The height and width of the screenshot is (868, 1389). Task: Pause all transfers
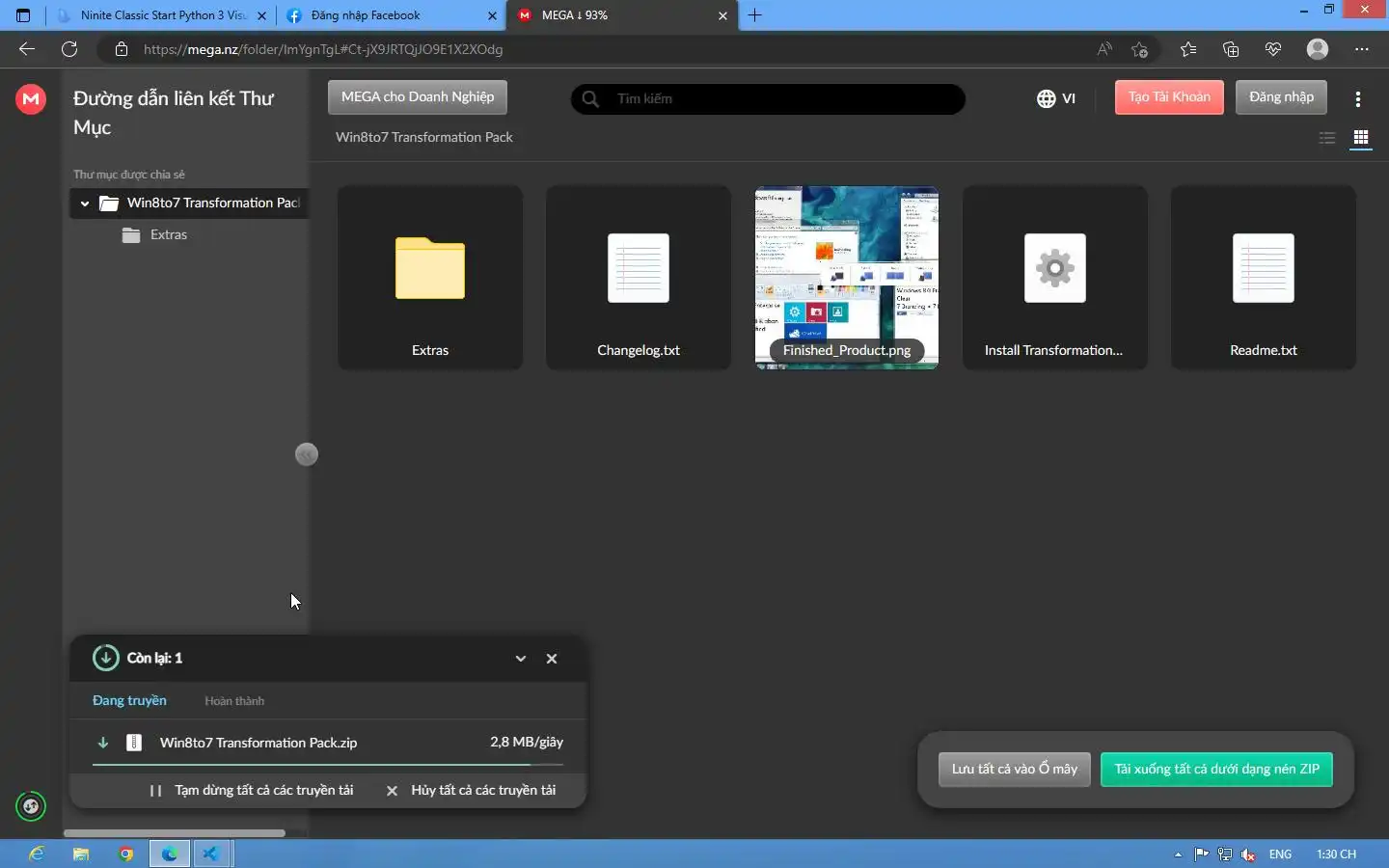pos(252,790)
